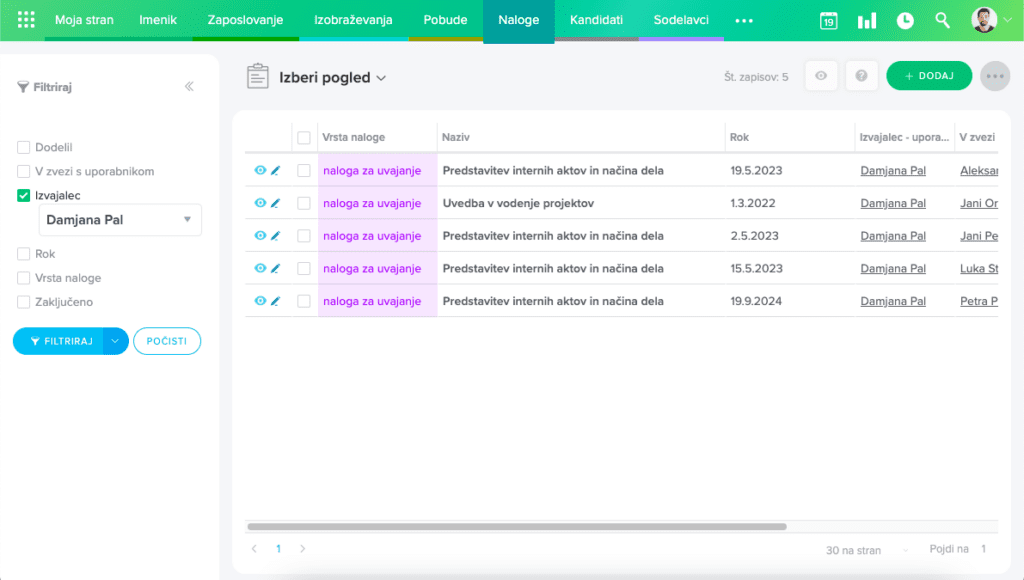Open the calendar icon in top bar

click(x=828, y=21)
